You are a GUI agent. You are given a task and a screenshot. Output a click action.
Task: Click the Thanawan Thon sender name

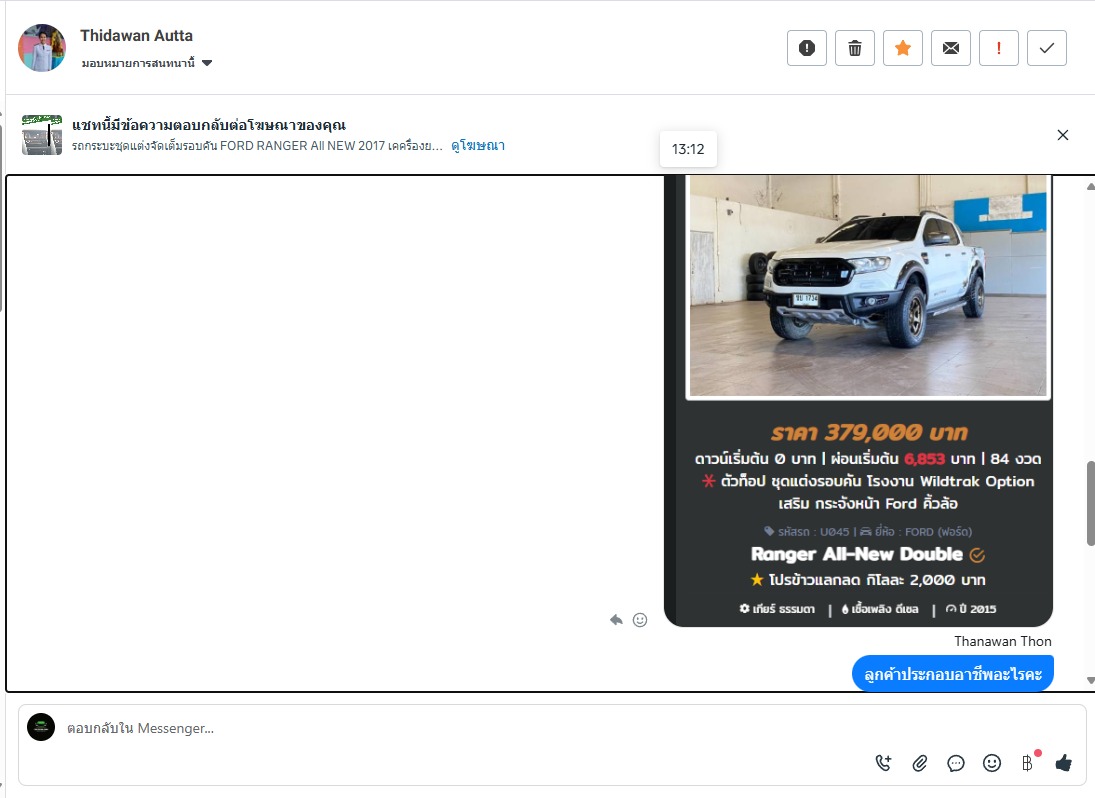pyautogui.click(x=1003, y=641)
